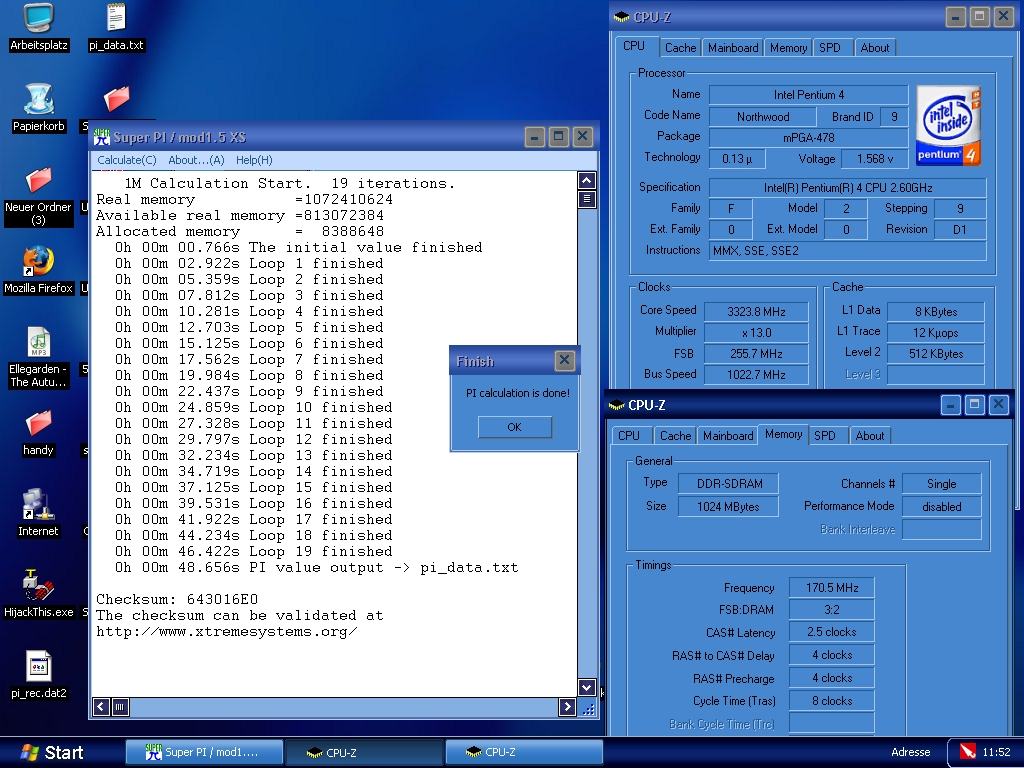Switch to Memory tab in top CPU-Z window

(x=788, y=48)
